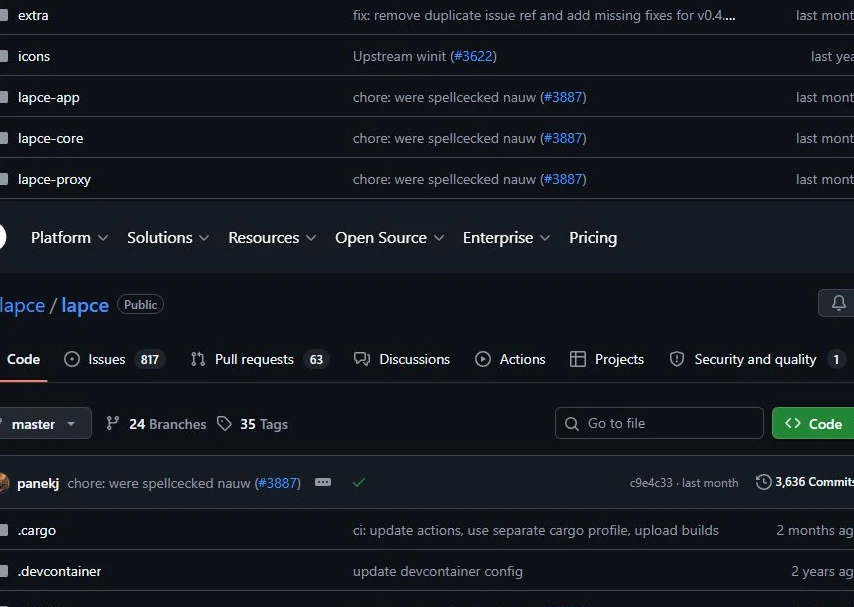Open commit c9e4c33 hash
This screenshot has height=607, width=854.
click(x=651, y=483)
